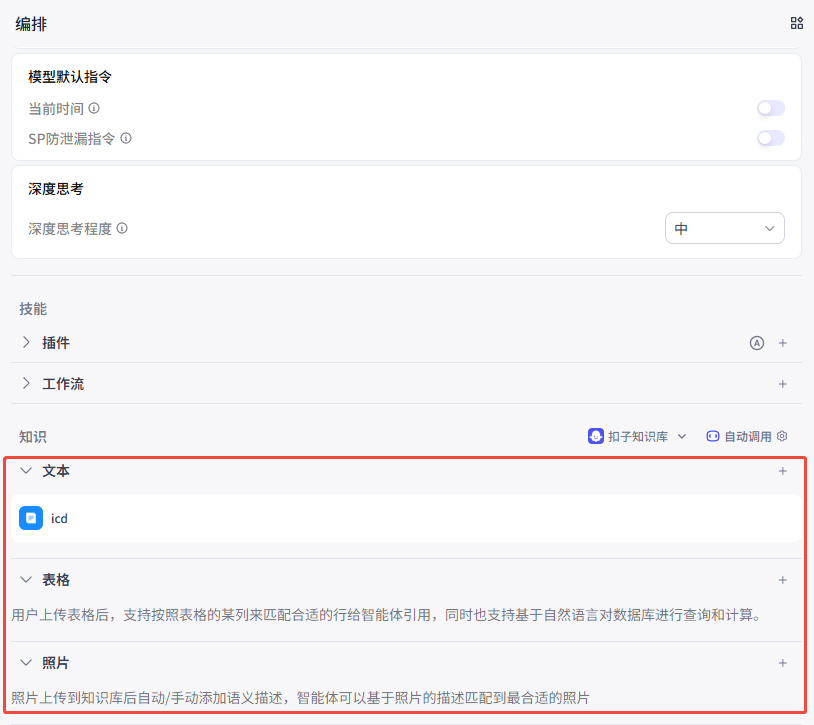Expand the 插件 section
The width and height of the screenshot is (814, 725).
tap(24, 342)
